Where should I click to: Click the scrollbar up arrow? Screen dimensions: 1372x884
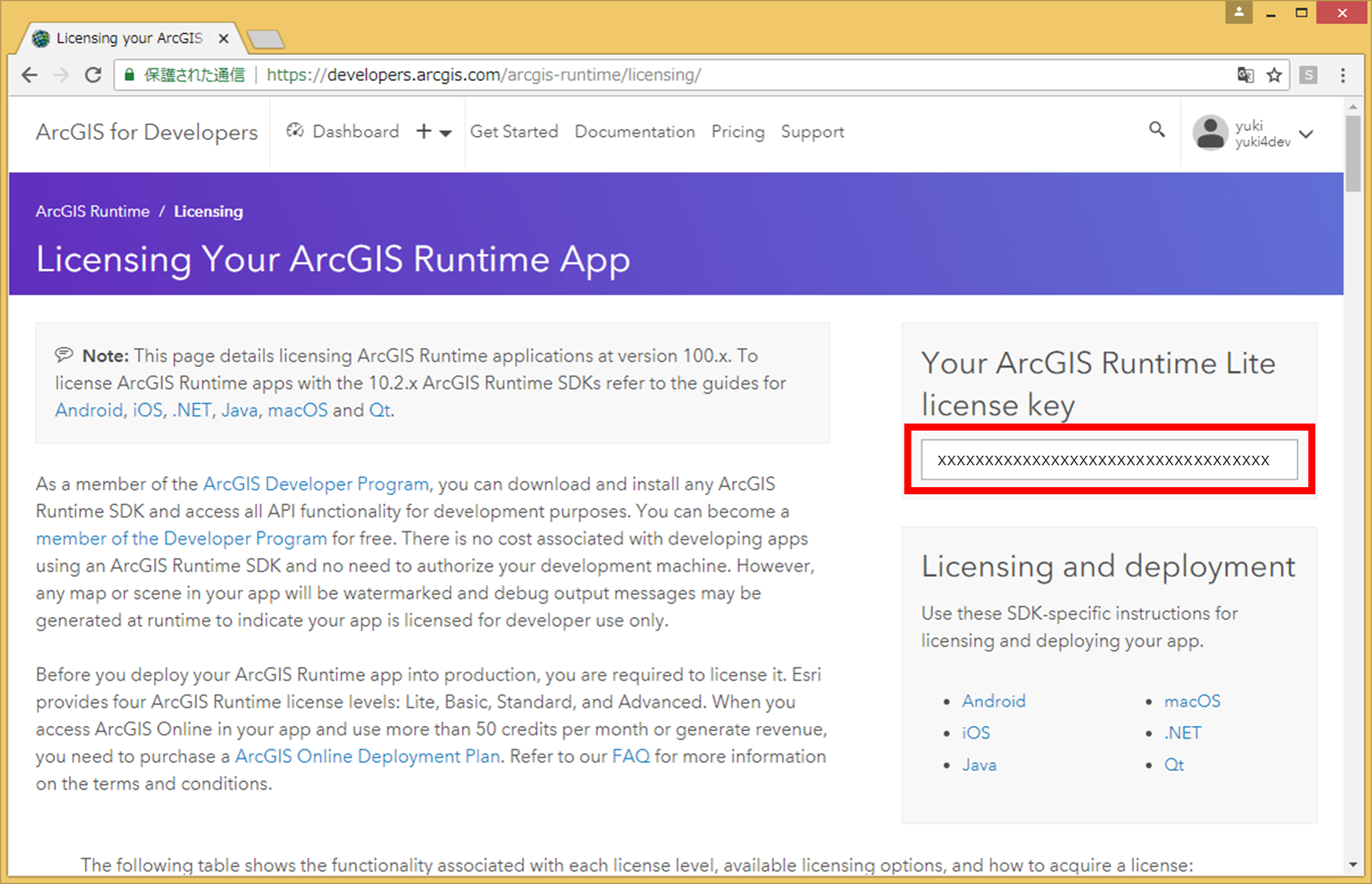point(1352,106)
